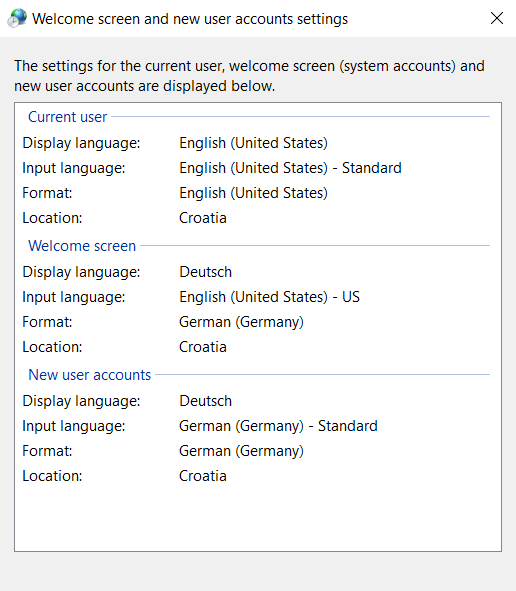Click the globe icon in title bar
516x591 pixels.
coord(17,18)
